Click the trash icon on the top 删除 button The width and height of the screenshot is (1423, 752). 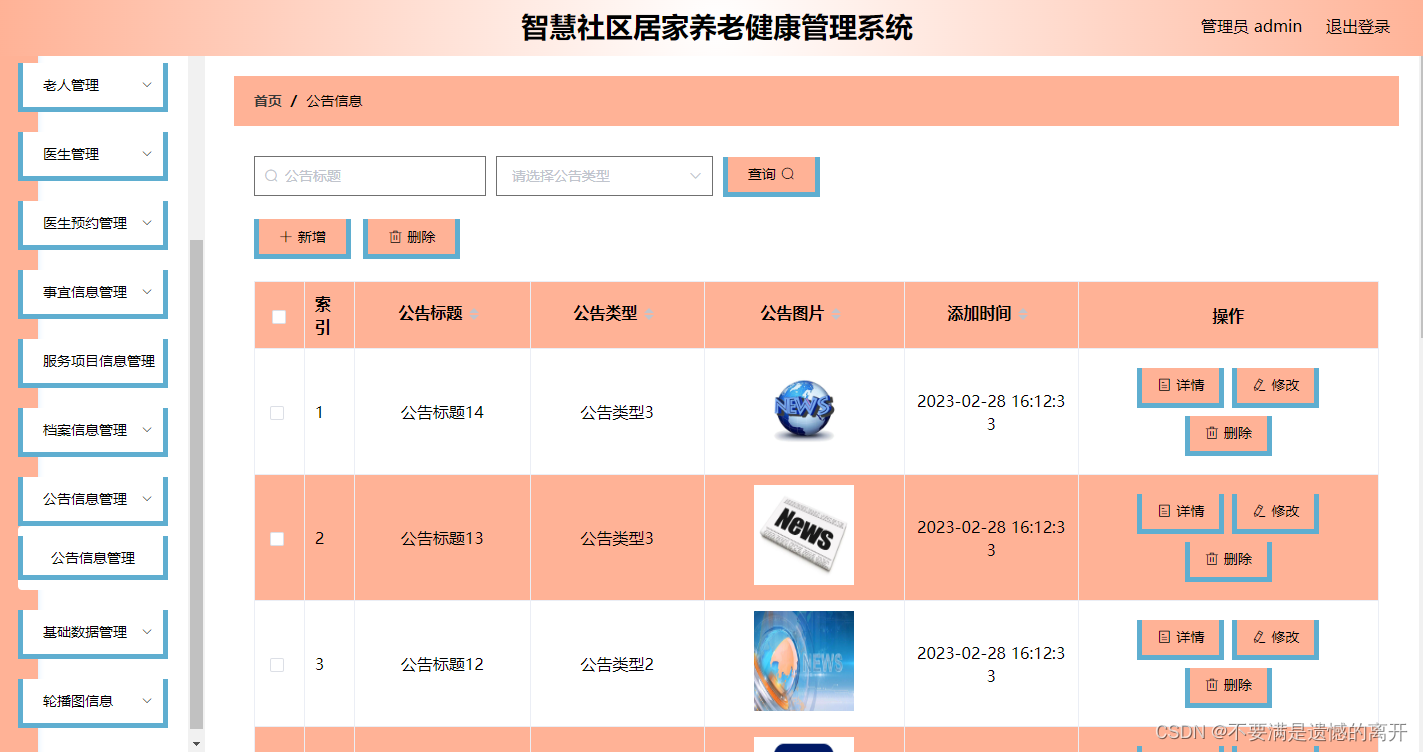click(395, 237)
